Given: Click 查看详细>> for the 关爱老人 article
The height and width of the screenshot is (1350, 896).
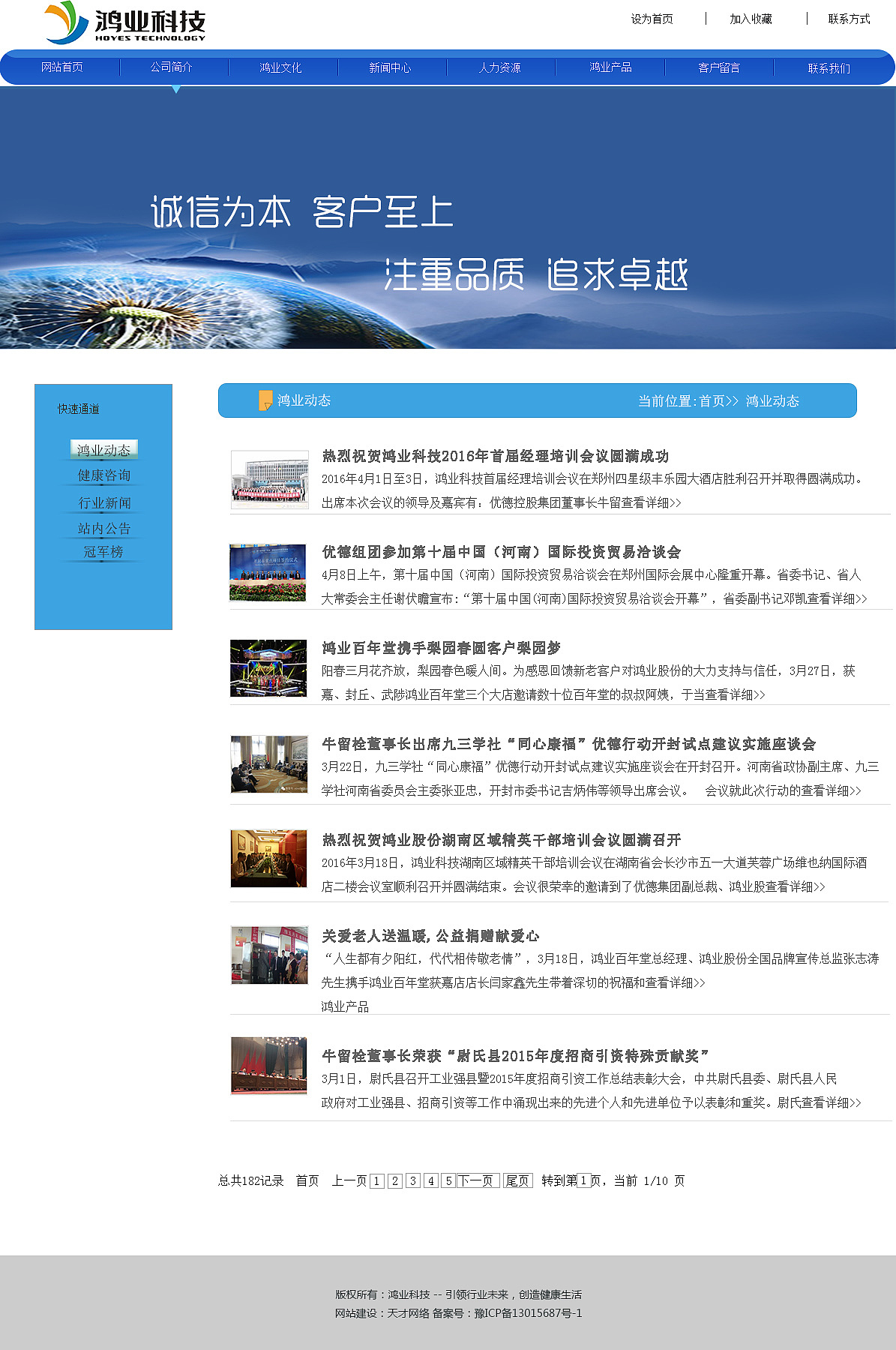Looking at the screenshot, I should (676, 982).
